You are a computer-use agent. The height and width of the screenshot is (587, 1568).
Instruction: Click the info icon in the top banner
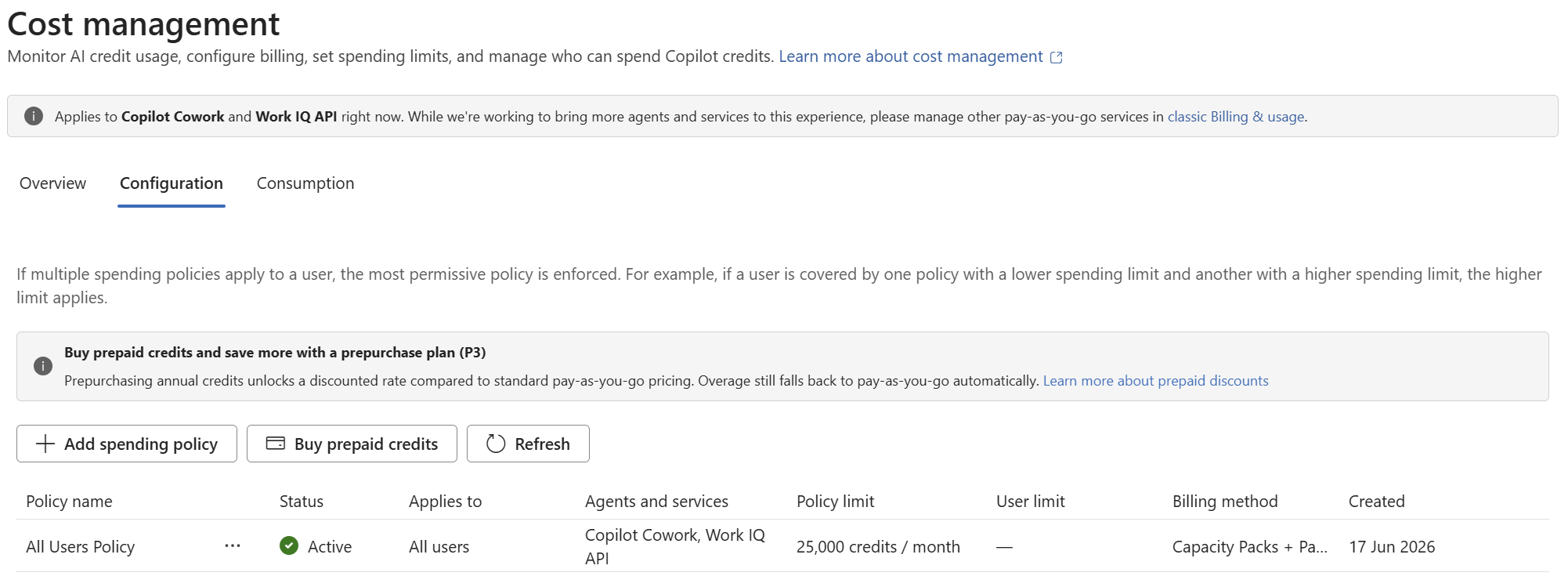coord(34,116)
